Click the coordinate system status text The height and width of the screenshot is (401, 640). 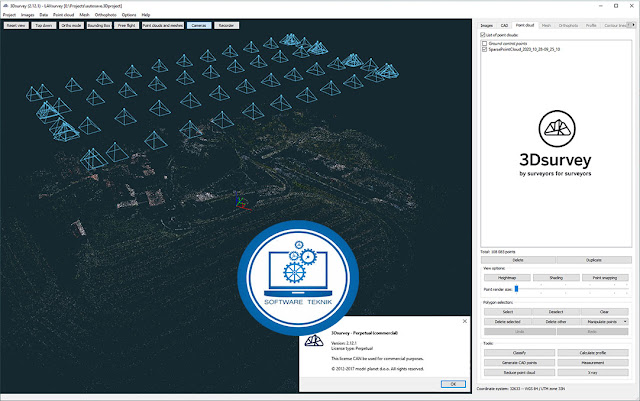521,389
